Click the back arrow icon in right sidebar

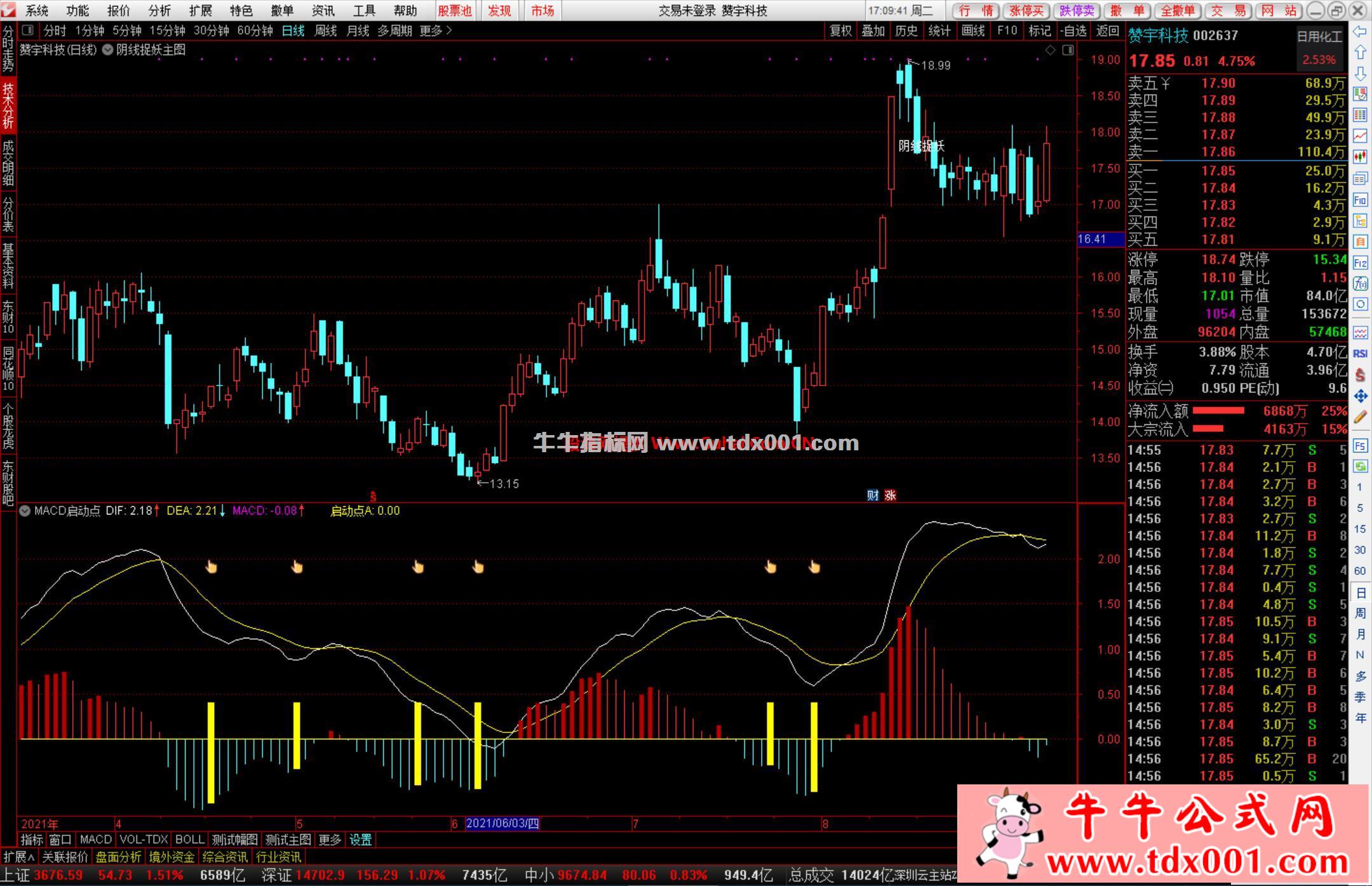pyautogui.click(x=1360, y=31)
